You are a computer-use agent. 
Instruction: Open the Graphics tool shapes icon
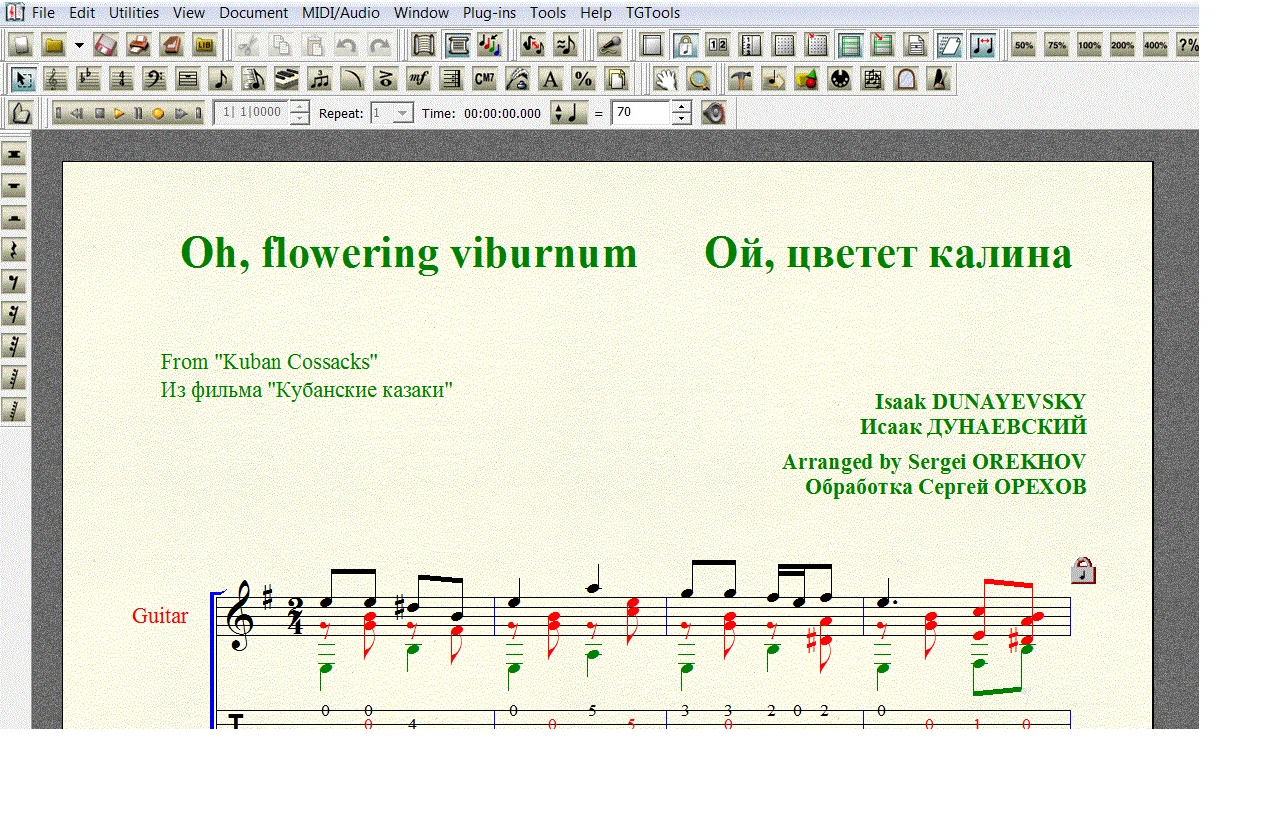(x=806, y=79)
